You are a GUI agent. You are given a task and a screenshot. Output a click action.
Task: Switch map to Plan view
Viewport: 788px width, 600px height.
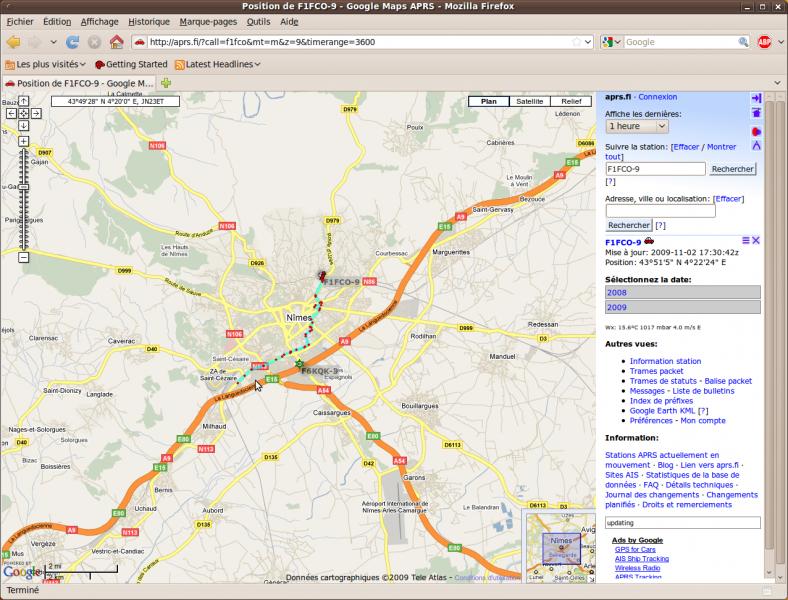488,102
